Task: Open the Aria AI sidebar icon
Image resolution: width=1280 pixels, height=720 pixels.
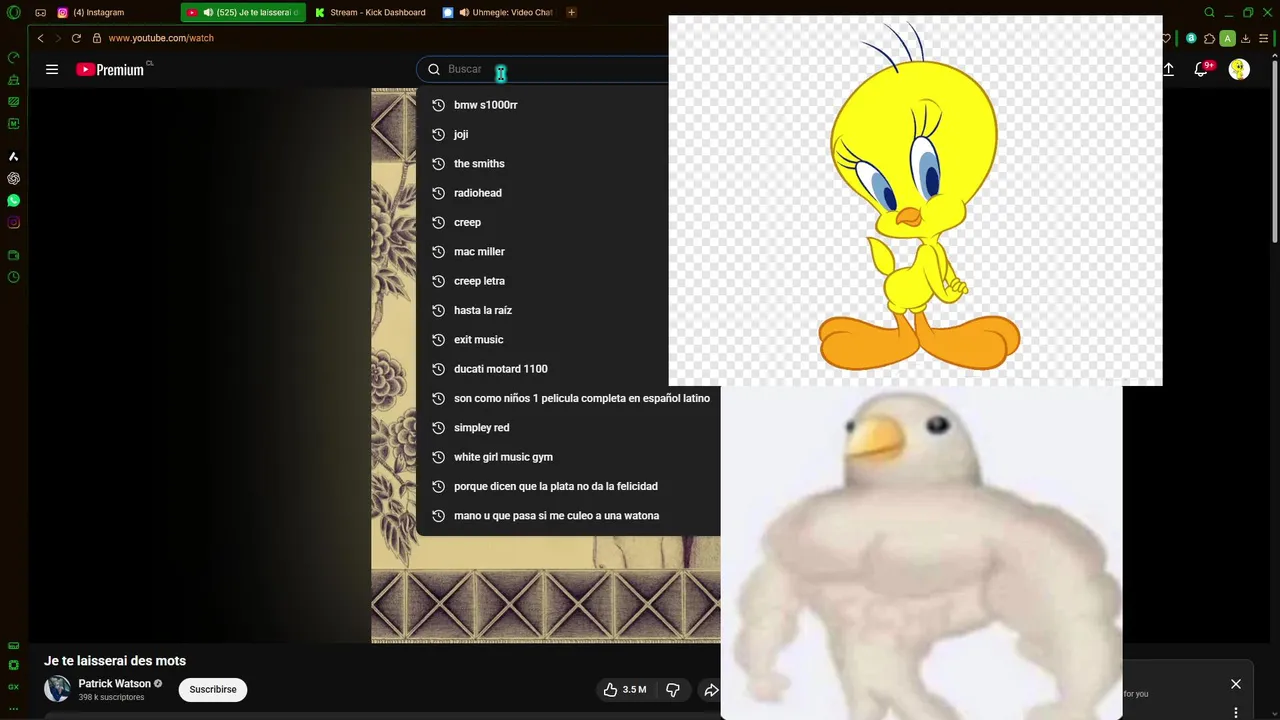Action: 14,157
